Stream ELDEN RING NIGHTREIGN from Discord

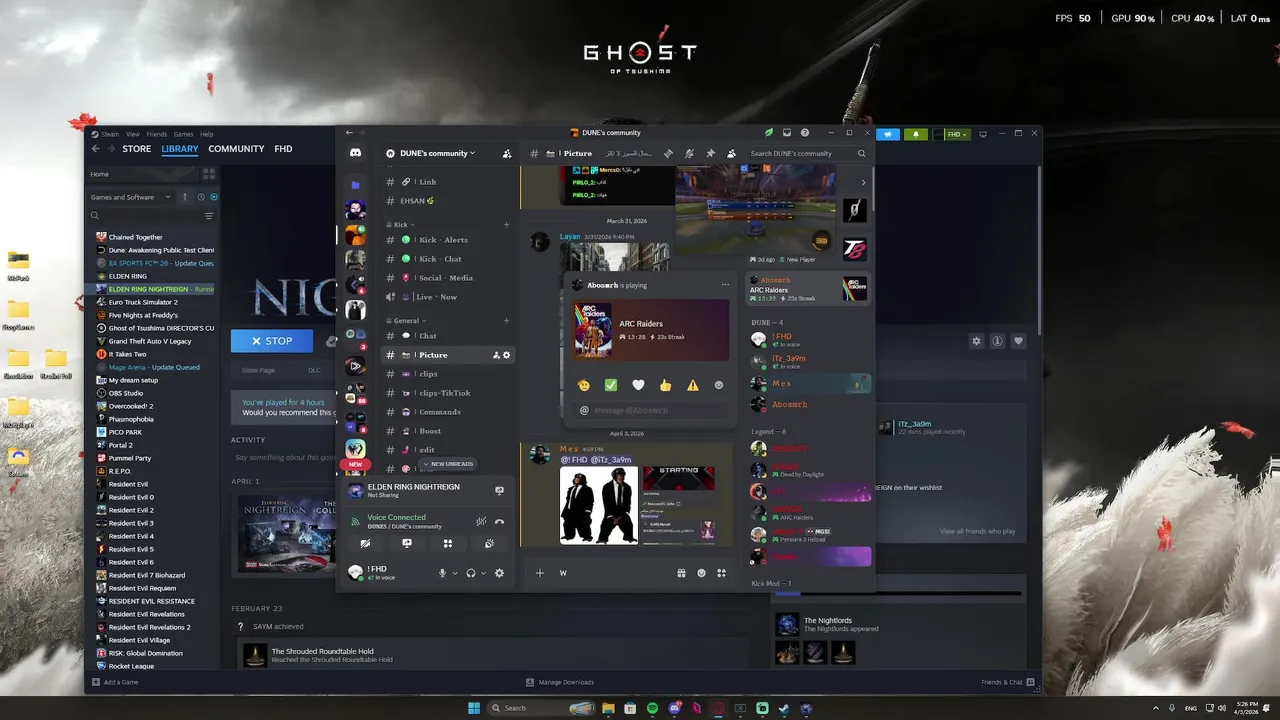(x=499, y=490)
